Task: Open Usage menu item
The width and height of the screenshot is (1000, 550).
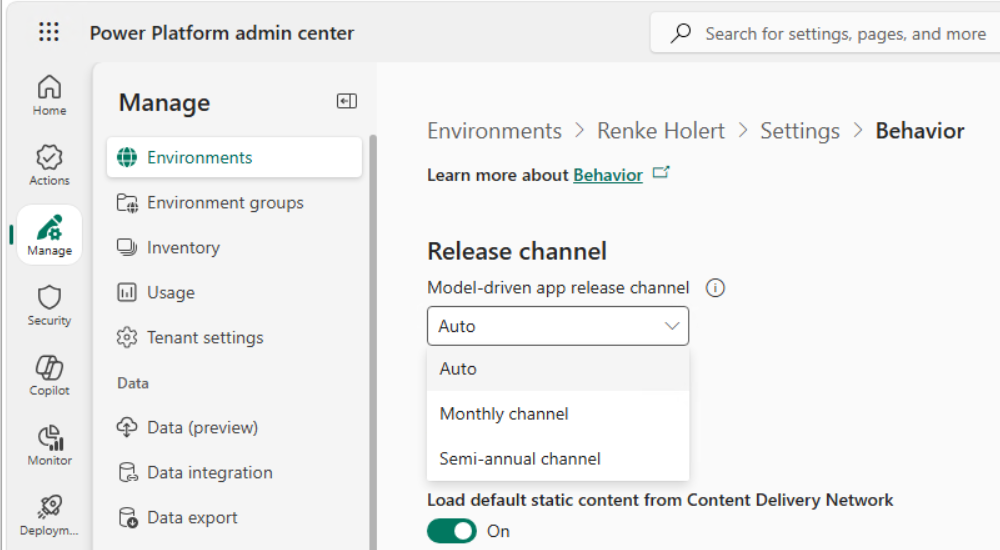Action: (235, 292)
